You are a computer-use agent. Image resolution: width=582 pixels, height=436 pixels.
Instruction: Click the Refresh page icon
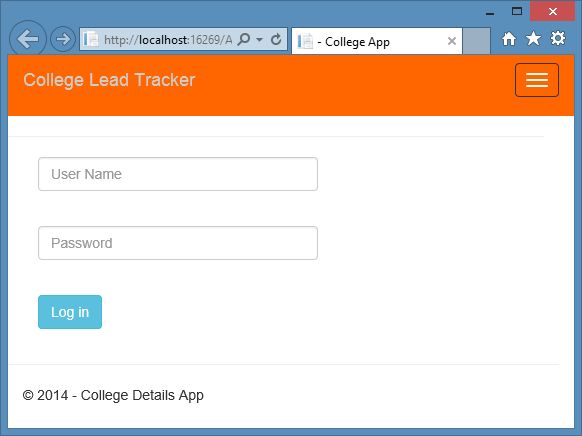coord(276,39)
